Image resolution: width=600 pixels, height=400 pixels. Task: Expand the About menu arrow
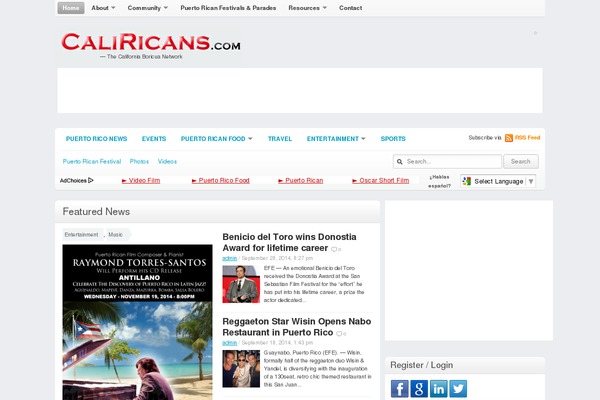[x=113, y=8]
